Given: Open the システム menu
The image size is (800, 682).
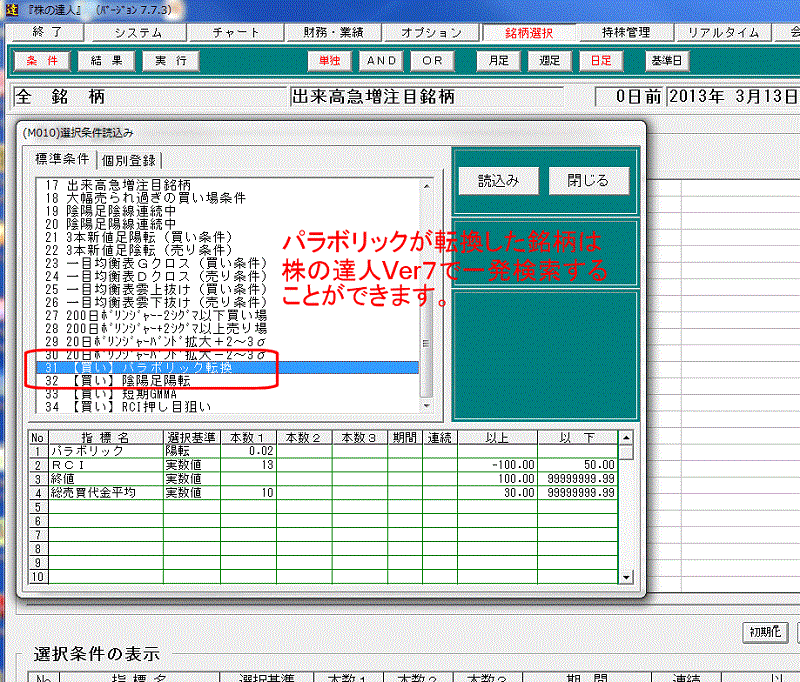Looking at the screenshot, I should [x=138, y=33].
